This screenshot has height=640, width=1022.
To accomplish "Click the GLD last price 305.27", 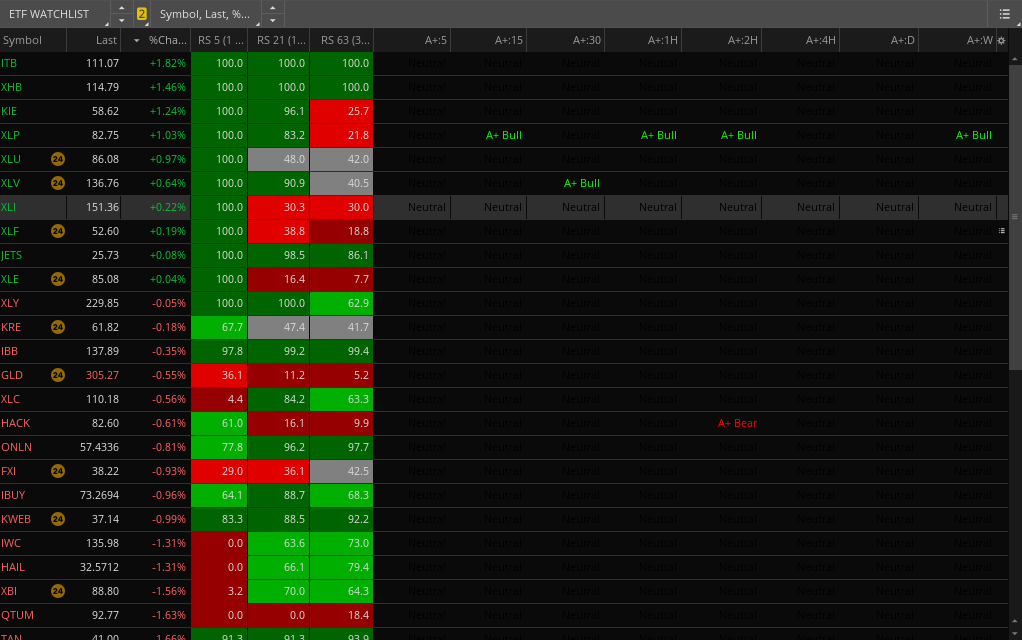I will point(102,375).
